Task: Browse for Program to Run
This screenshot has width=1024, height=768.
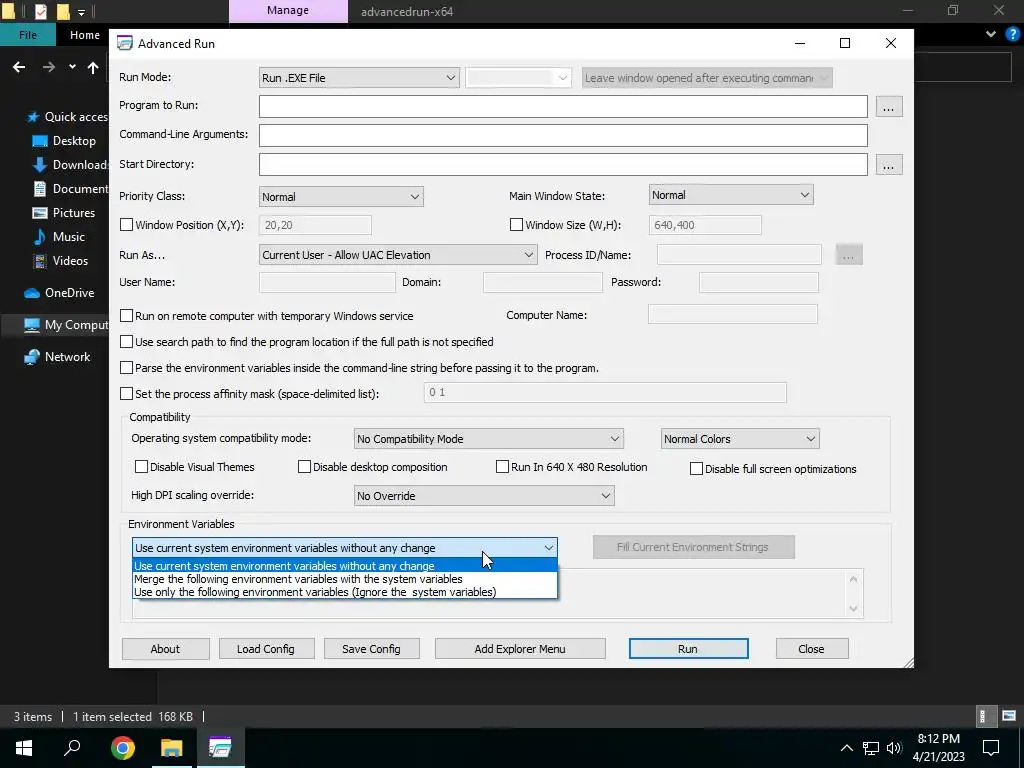Action: tap(888, 106)
